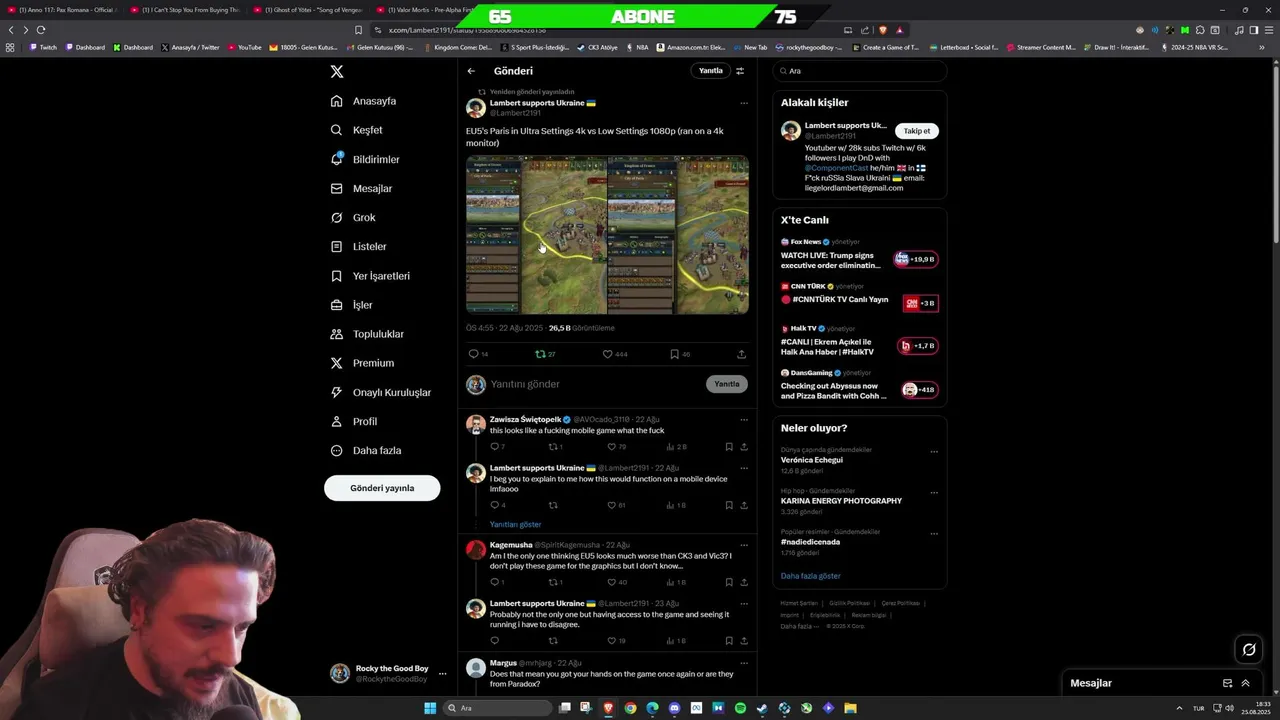Open the YouTube bookmark in bookmarks bar
Screen dimensions: 1280x720
click(x=244, y=47)
